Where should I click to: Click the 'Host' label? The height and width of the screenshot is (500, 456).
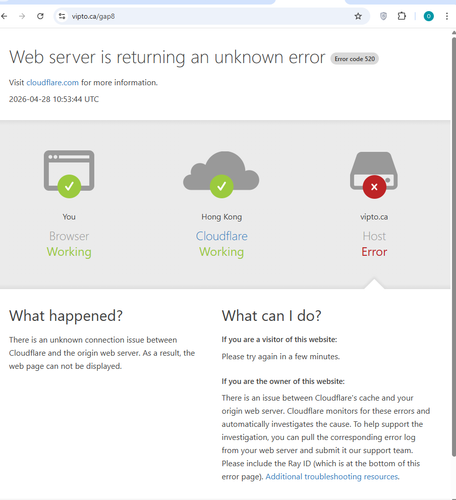tap(374, 236)
